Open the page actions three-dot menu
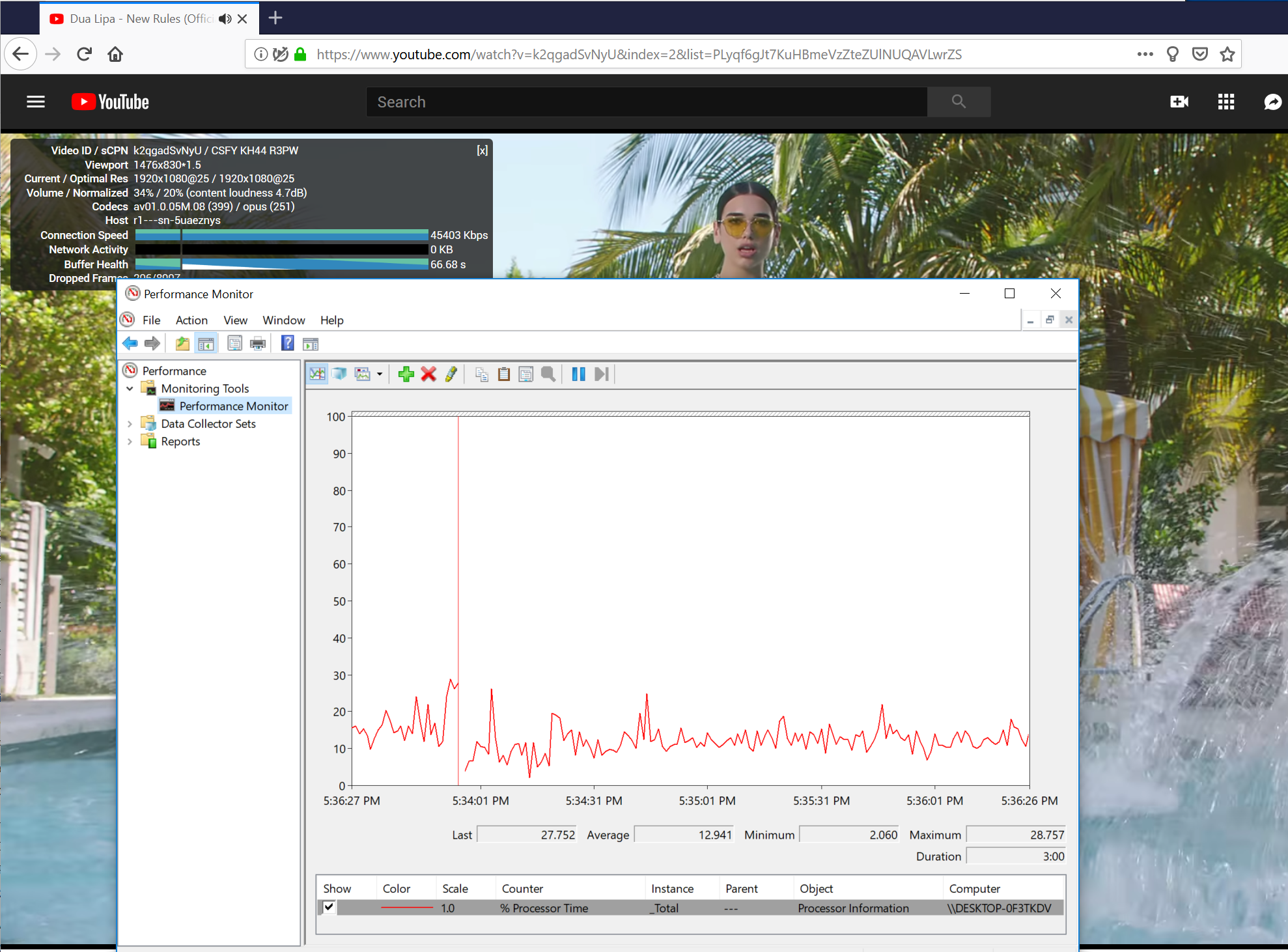Screen dimensions: 1288x952 click(1145, 54)
